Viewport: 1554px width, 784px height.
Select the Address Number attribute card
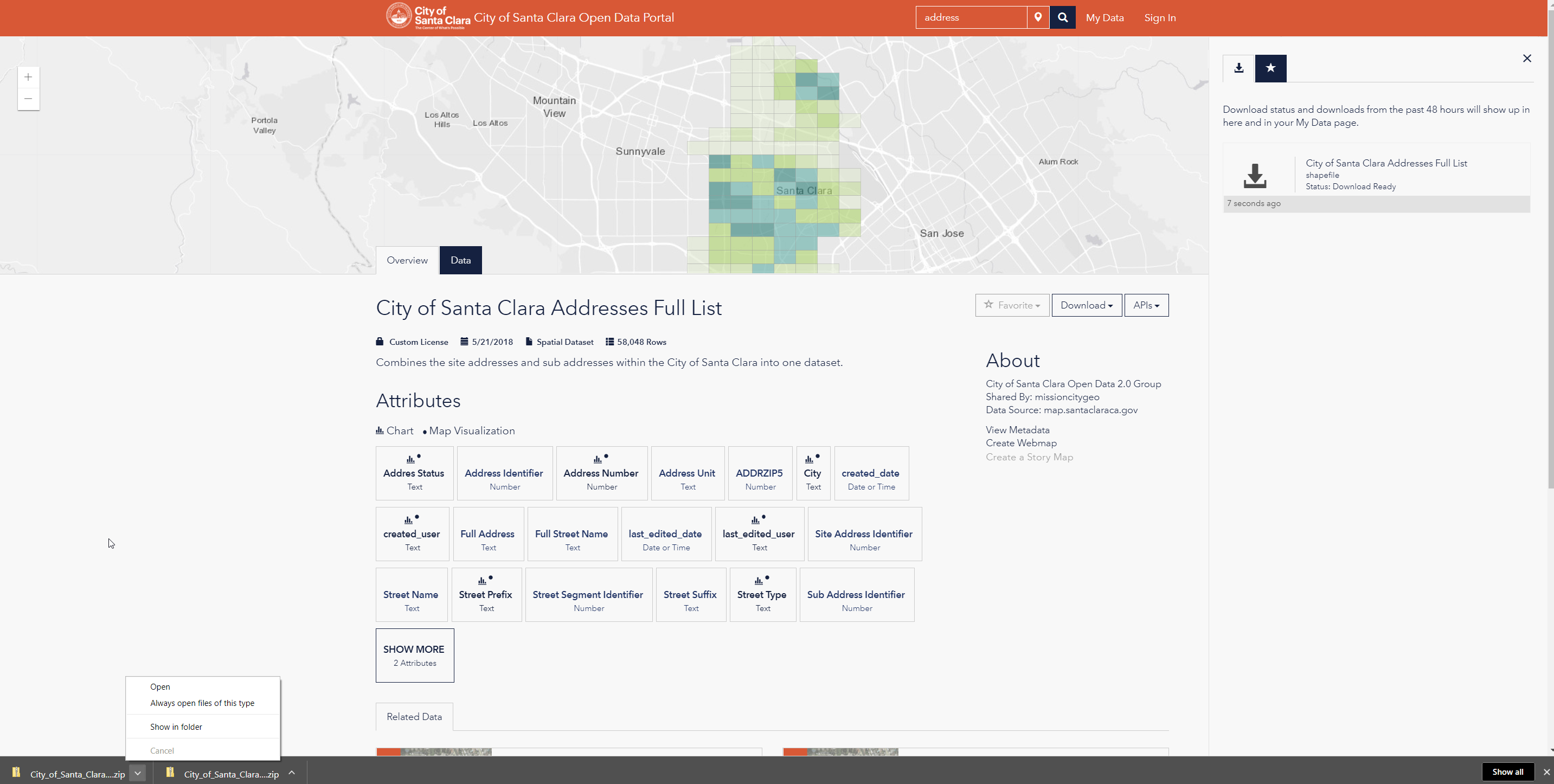601,473
